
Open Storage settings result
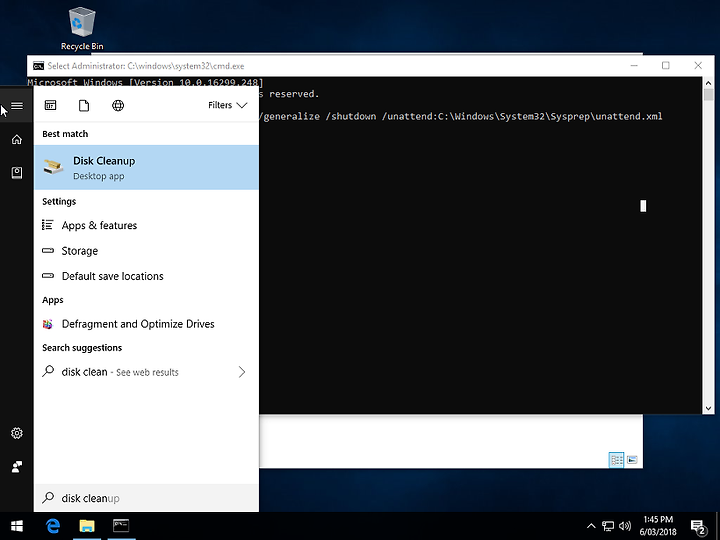(146, 251)
